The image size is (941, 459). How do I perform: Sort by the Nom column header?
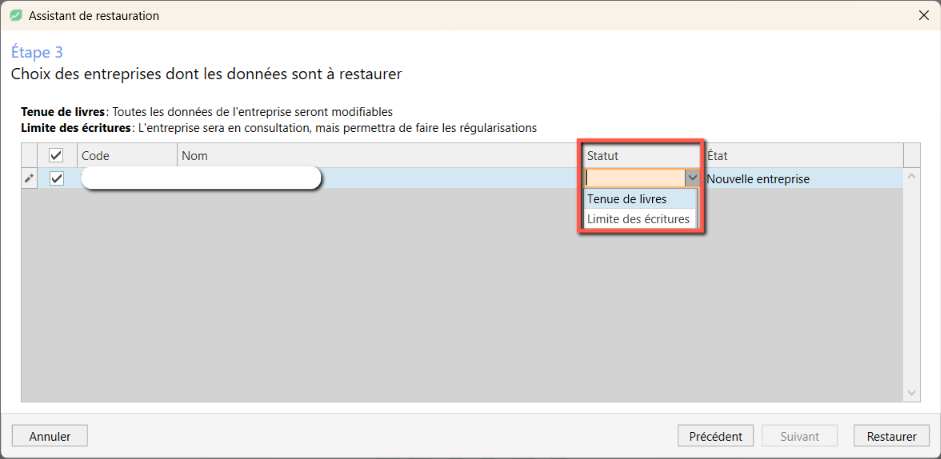(x=380, y=156)
